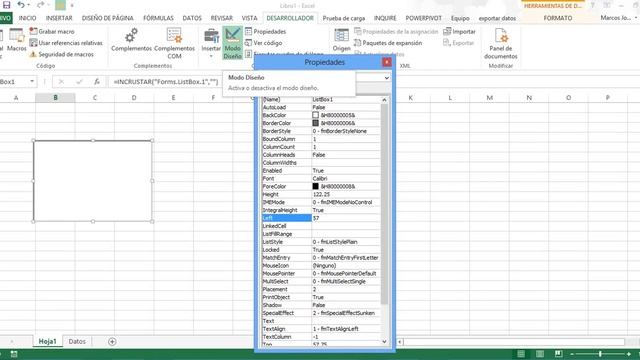Click Importar XML button
Screen dimensions: 640x360
pyautogui.click(x=460, y=31)
